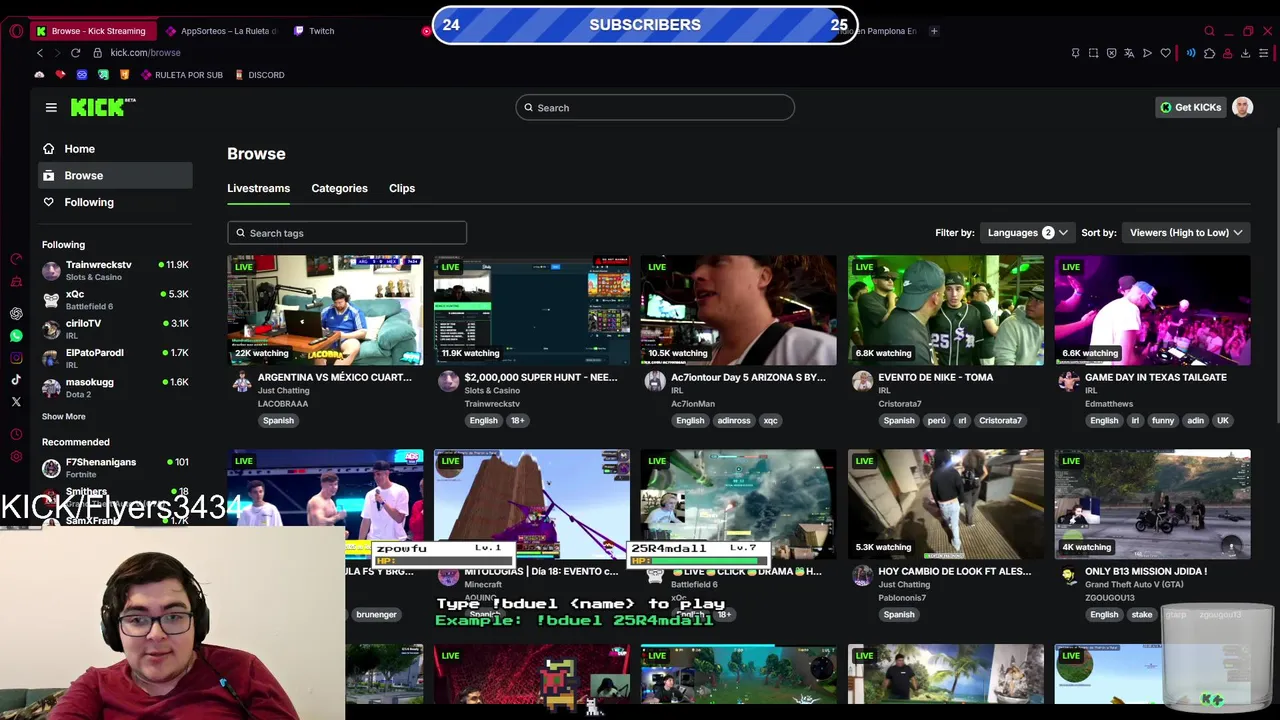The width and height of the screenshot is (1280, 720).
Task: Click the heart bookmark icon in toolbar
Action: click(1165, 53)
